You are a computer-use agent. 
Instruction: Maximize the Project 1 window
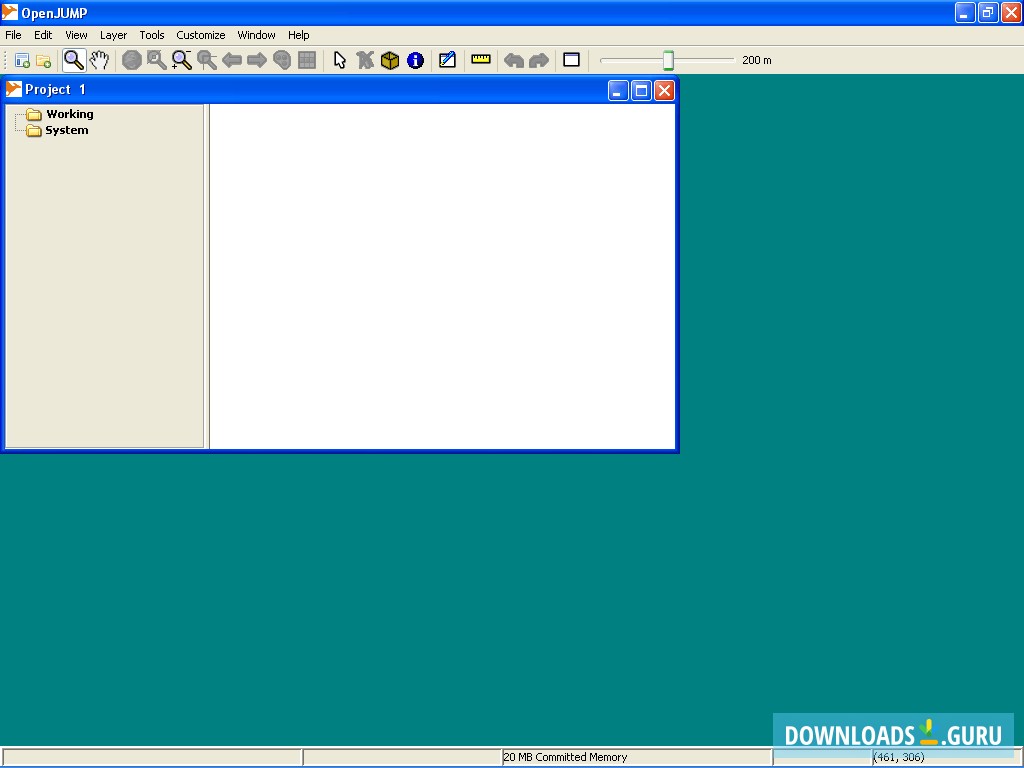[x=641, y=90]
